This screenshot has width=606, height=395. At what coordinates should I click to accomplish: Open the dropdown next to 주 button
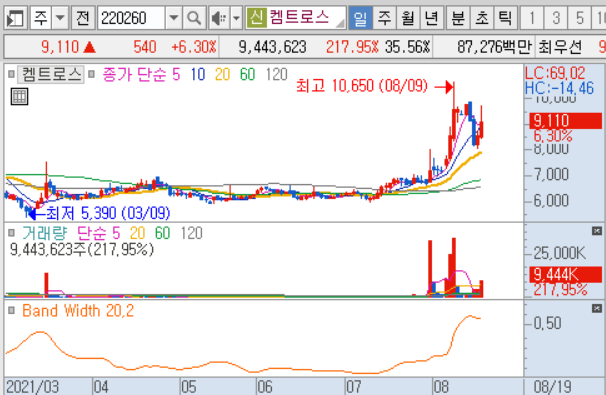tap(60, 18)
